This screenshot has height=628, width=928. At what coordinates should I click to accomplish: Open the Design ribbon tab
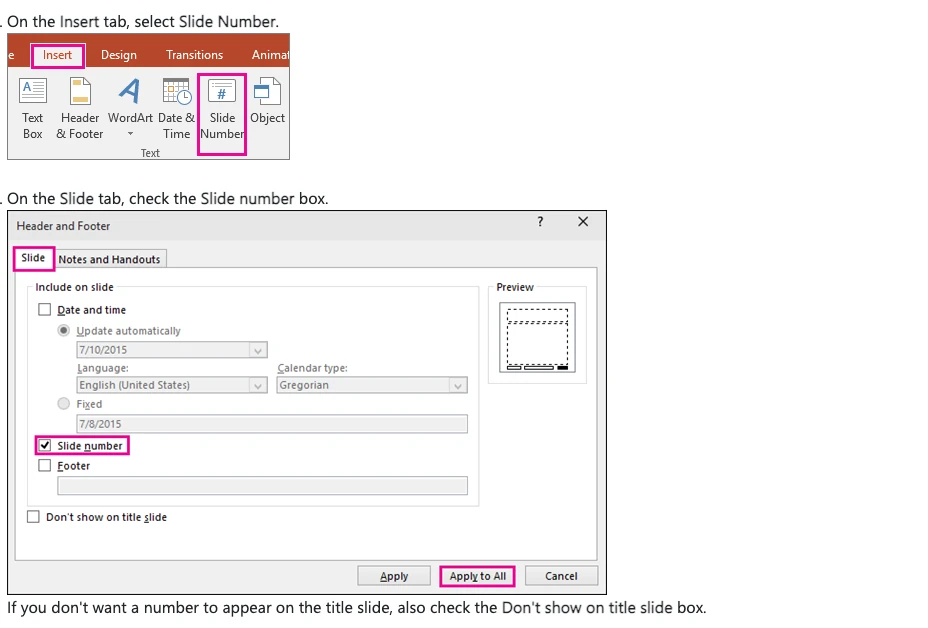118,55
